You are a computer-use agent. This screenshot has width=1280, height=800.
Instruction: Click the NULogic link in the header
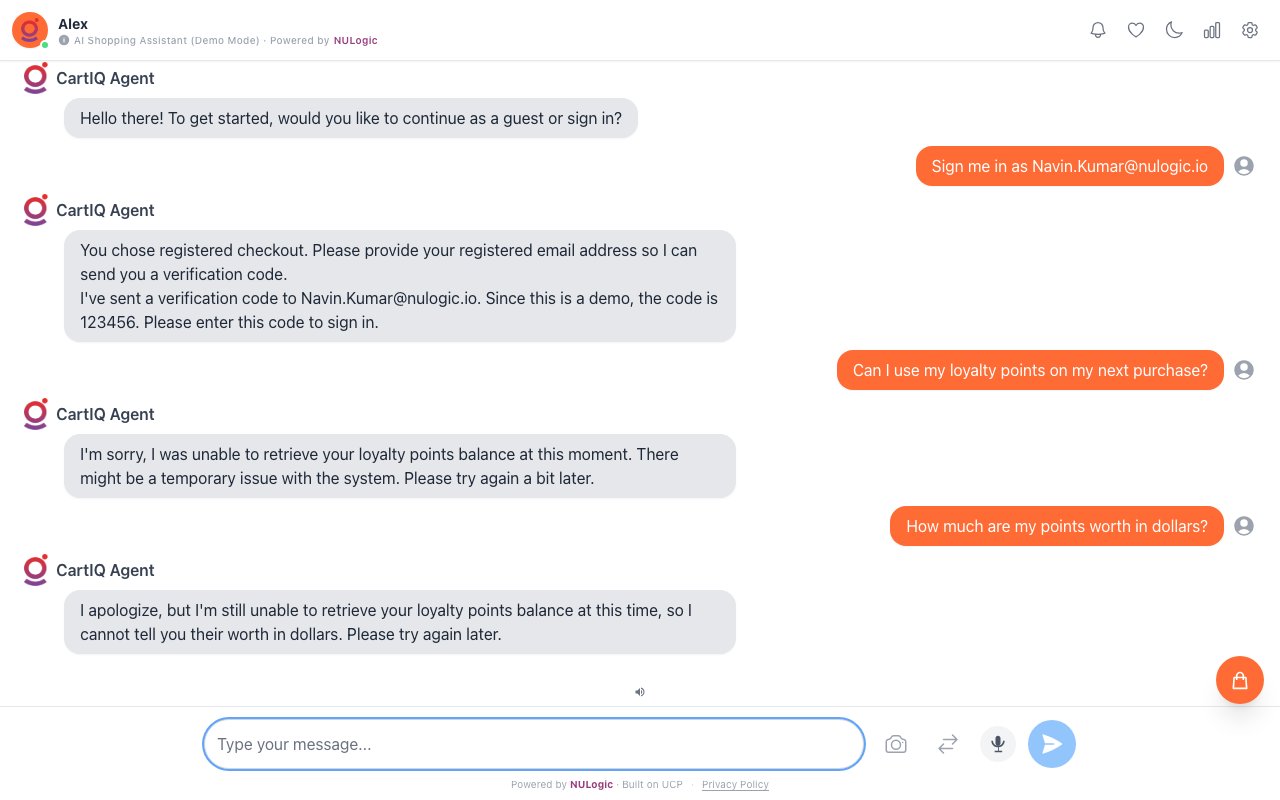coord(355,41)
